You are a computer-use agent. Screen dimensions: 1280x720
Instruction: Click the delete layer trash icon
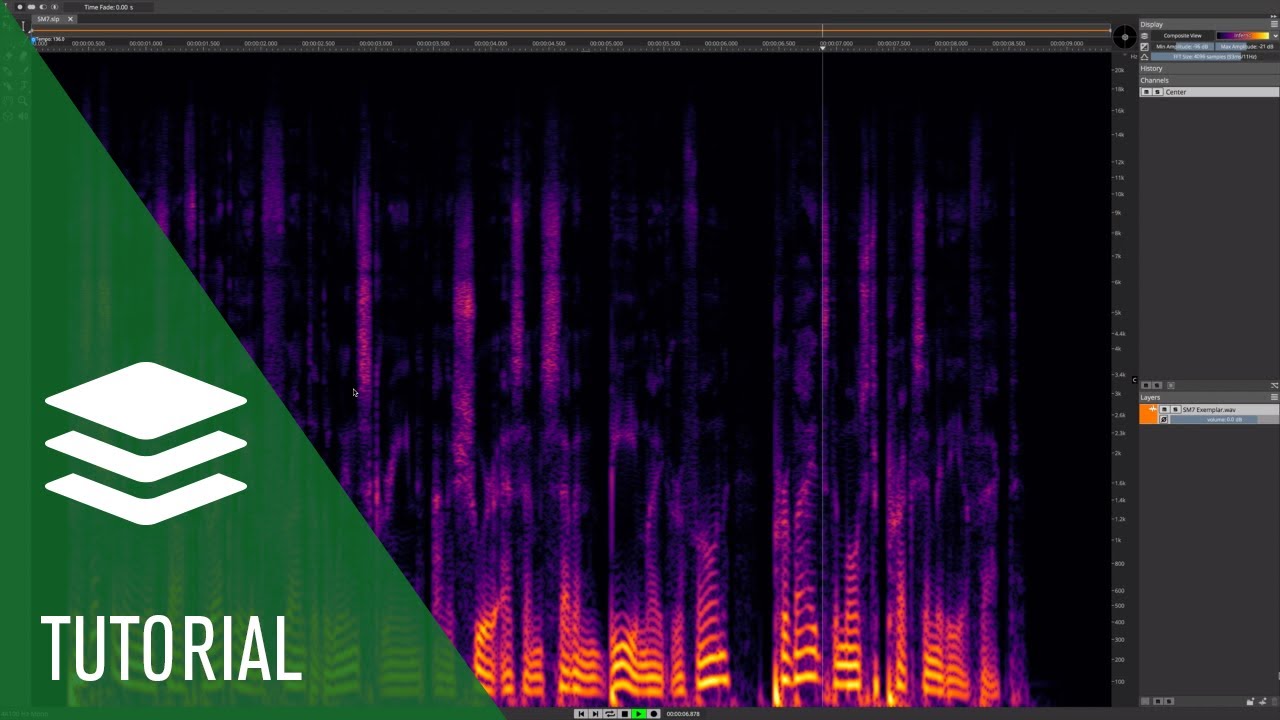point(1273,701)
